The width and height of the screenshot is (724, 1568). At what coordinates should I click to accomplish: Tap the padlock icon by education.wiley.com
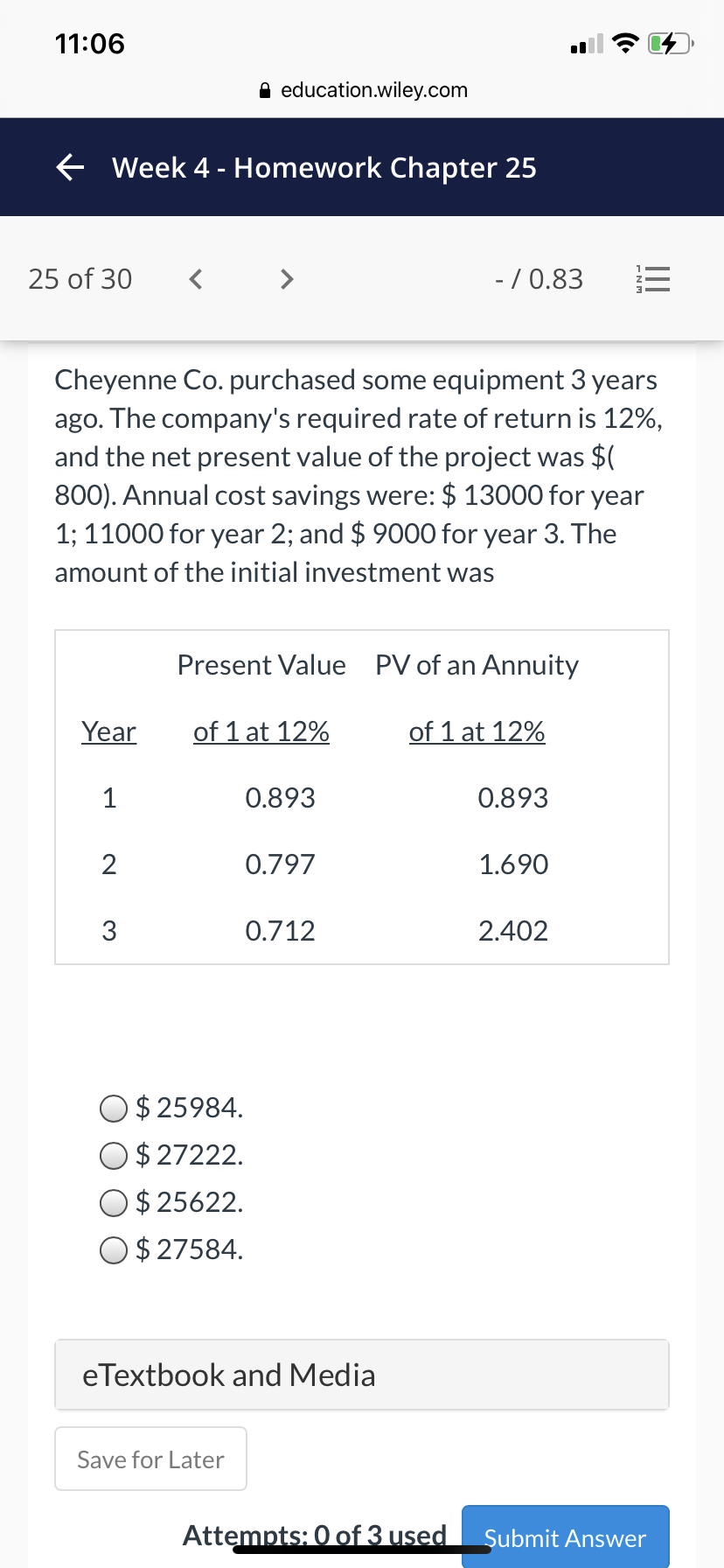coord(266,90)
